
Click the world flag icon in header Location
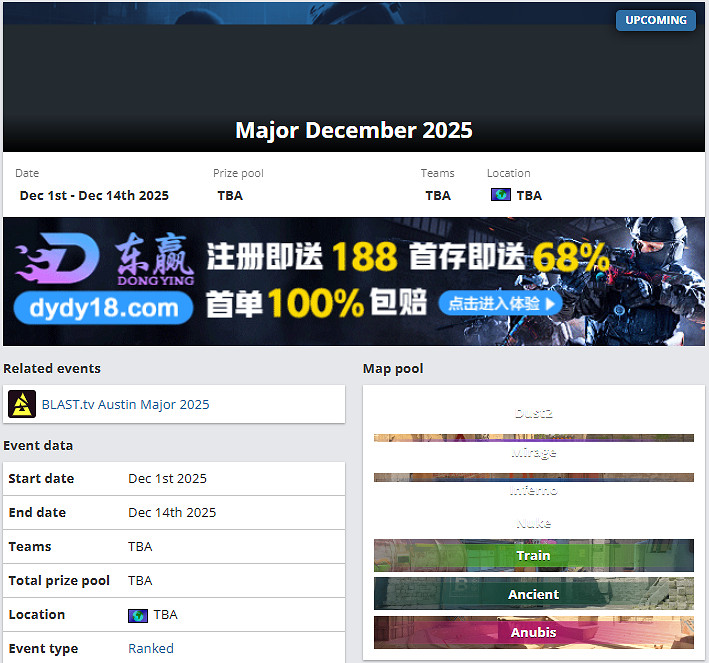(x=501, y=195)
